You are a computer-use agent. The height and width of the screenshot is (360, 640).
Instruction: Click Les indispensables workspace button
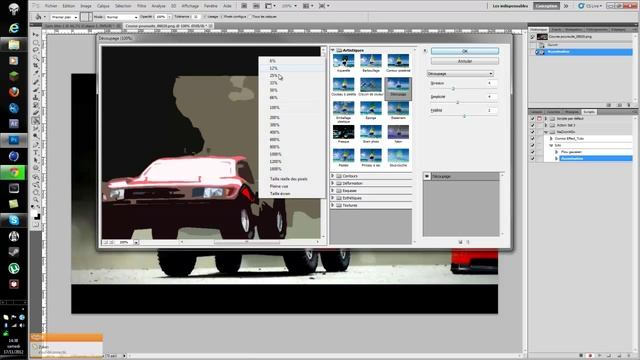click(510, 6)
